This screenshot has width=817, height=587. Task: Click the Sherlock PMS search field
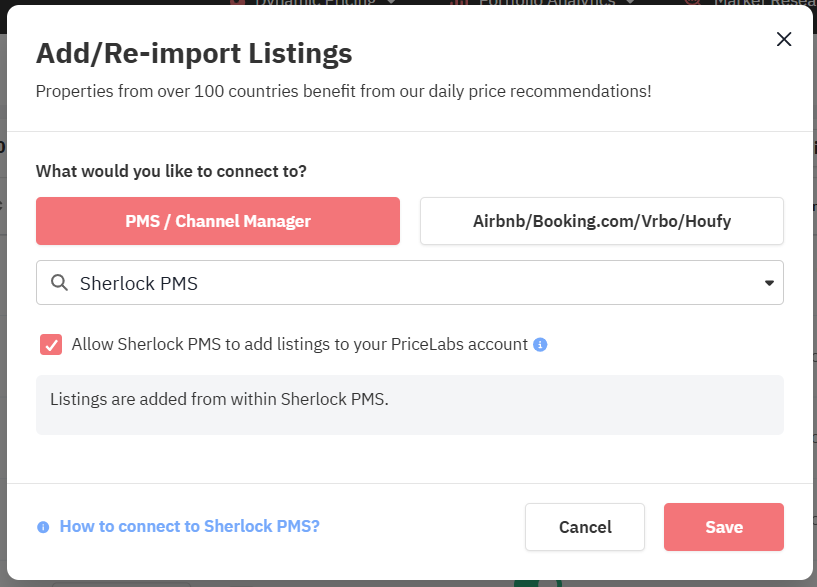tap(400, 283)
